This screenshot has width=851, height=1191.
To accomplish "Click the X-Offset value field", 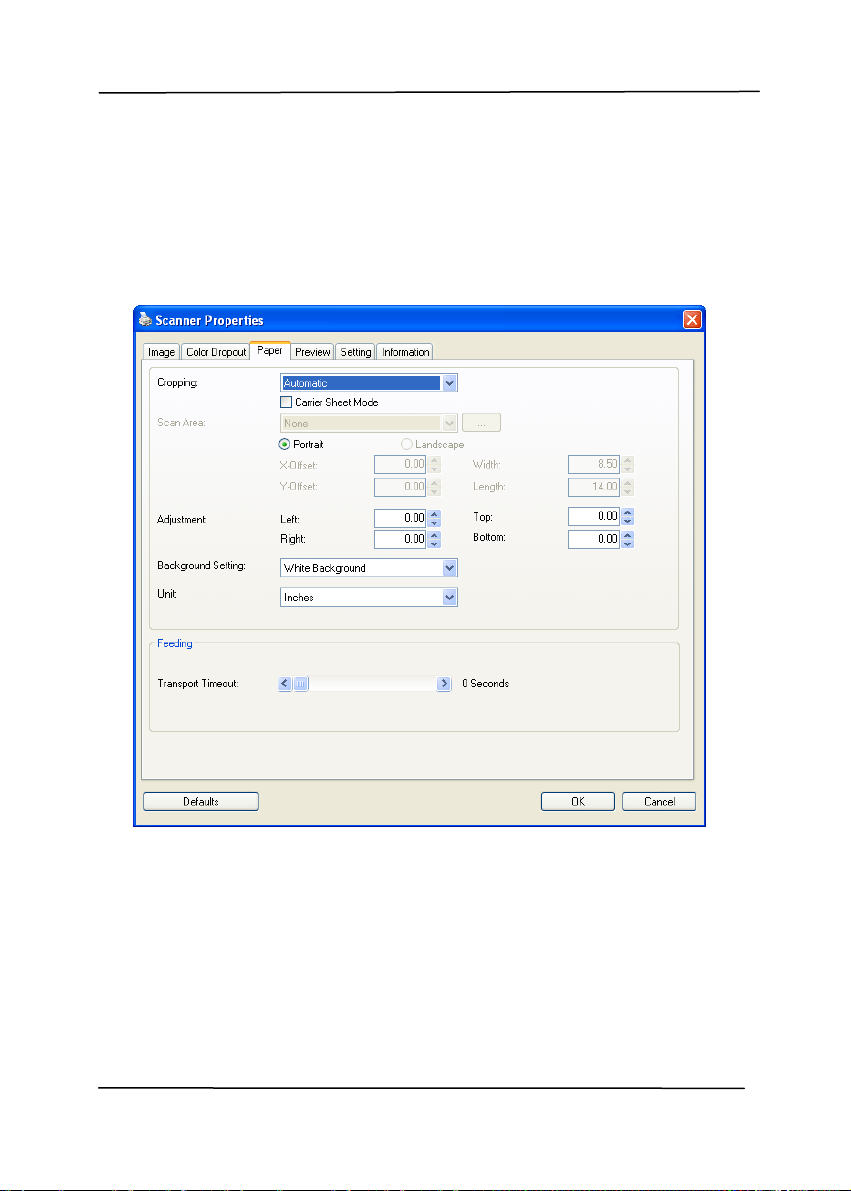I will pos(400,464).
